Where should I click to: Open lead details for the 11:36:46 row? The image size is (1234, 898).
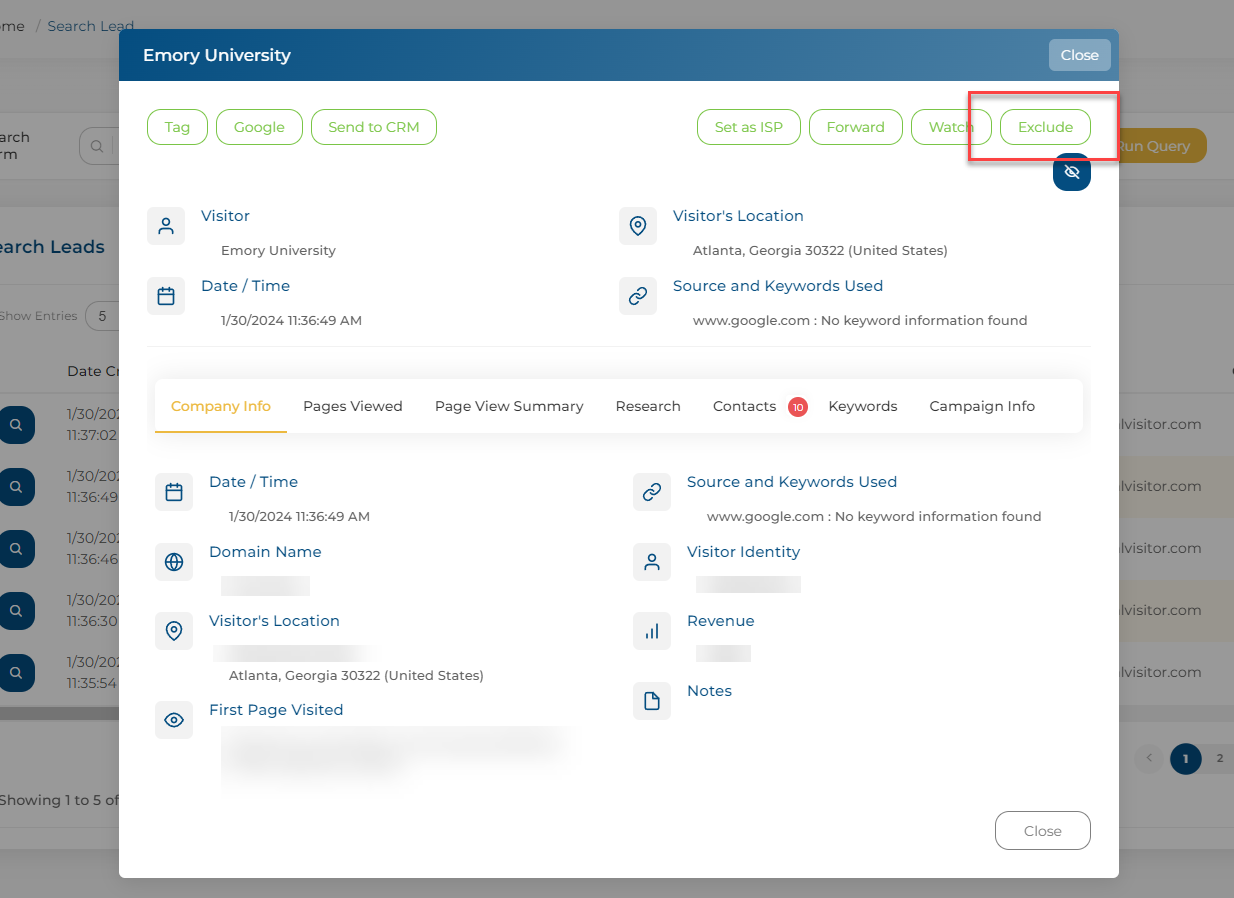pyautogui.click(x=16, y=549)
